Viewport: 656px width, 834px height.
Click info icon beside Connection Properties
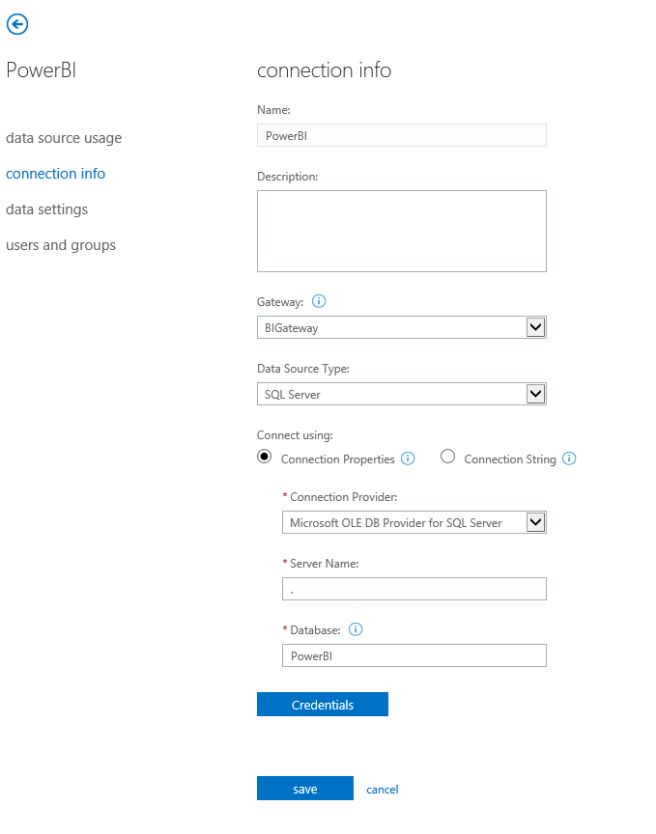click(408, 459)
